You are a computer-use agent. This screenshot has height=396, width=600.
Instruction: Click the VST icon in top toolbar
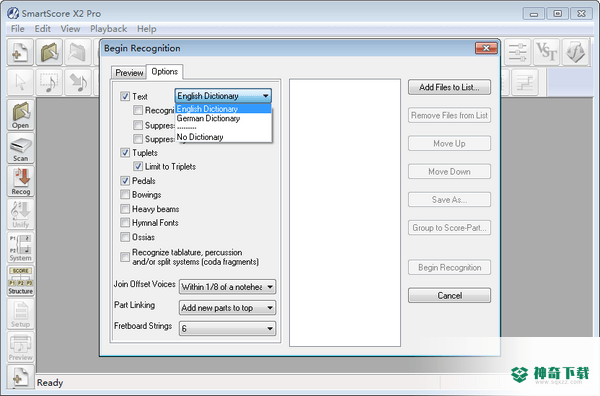pos(546,52)
